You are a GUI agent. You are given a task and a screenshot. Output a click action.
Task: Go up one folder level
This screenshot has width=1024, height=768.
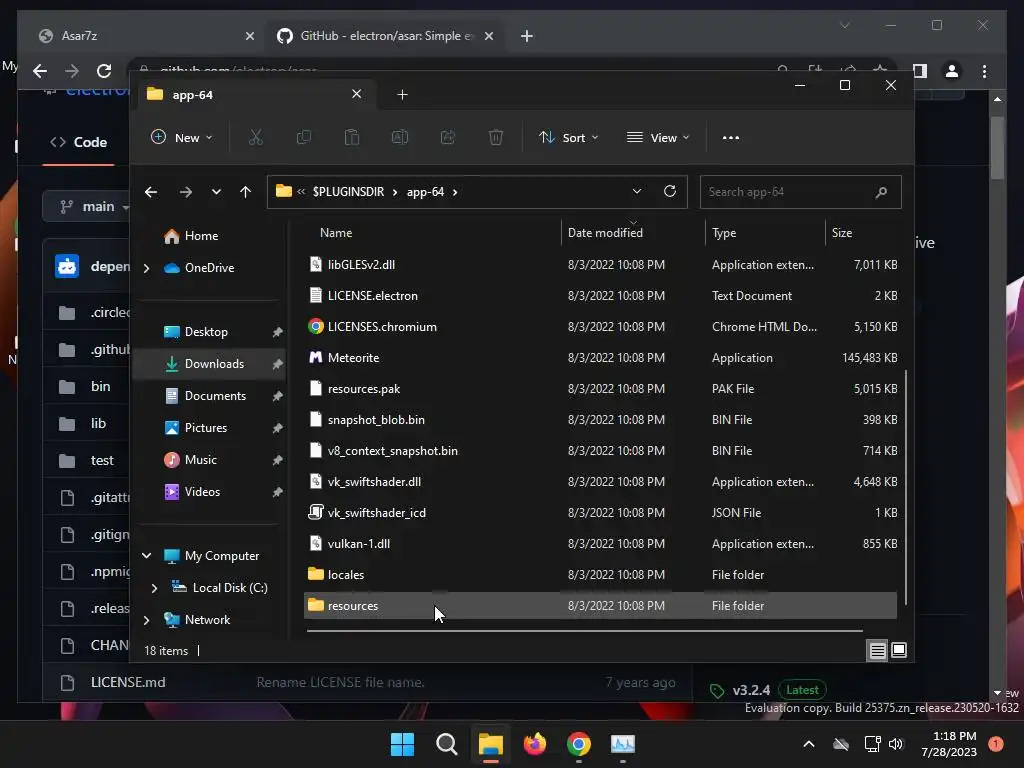tap(246, 192)
